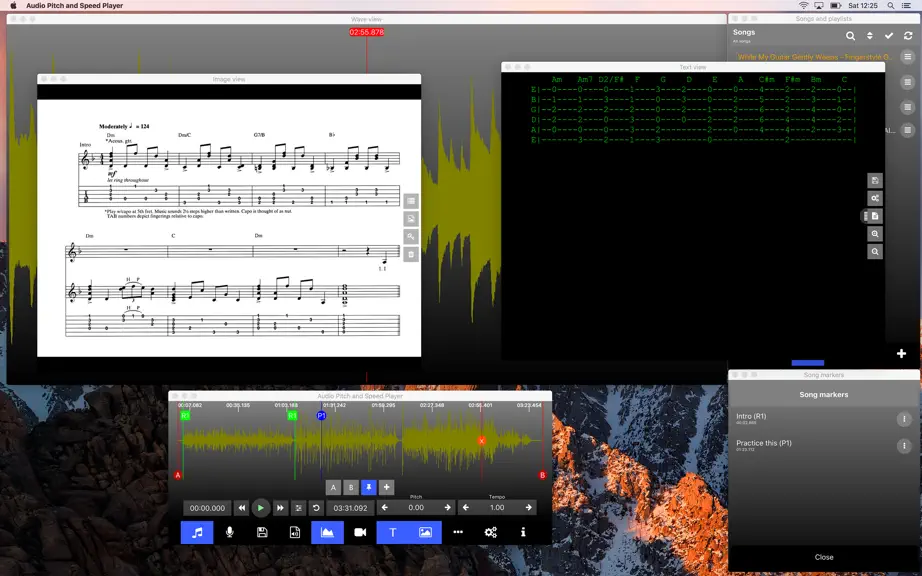Open options for Practice this (P1) marker
Viewport: 922px width, 576px height.
pos(904,446)
